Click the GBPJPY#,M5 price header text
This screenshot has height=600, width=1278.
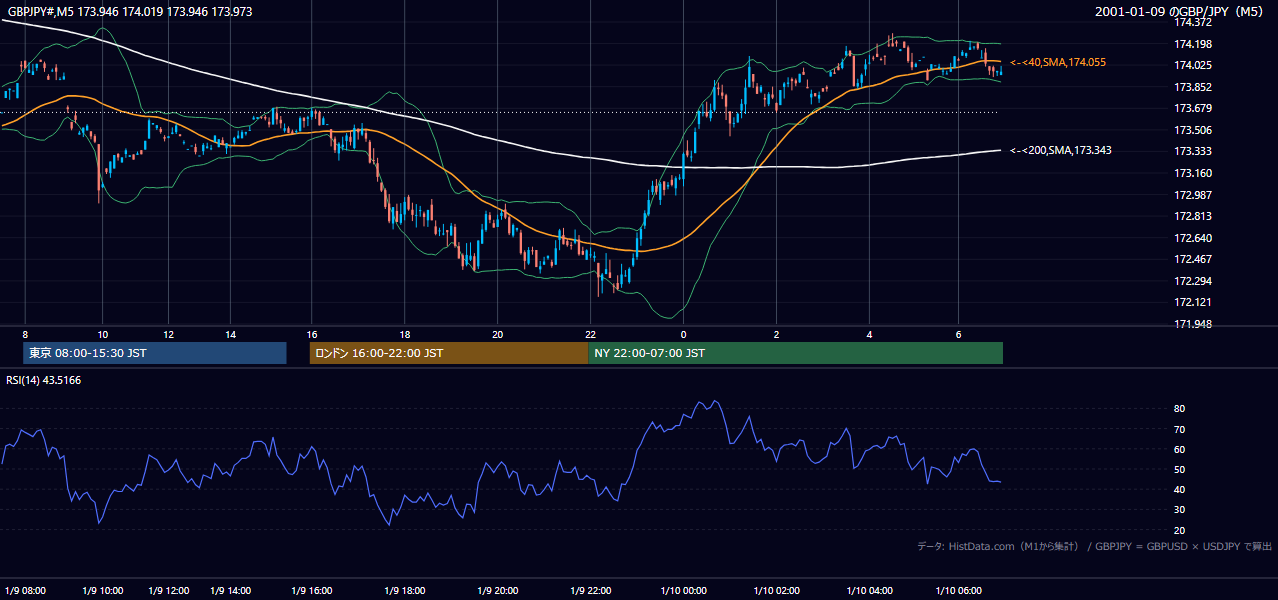[x=130, y=11]
